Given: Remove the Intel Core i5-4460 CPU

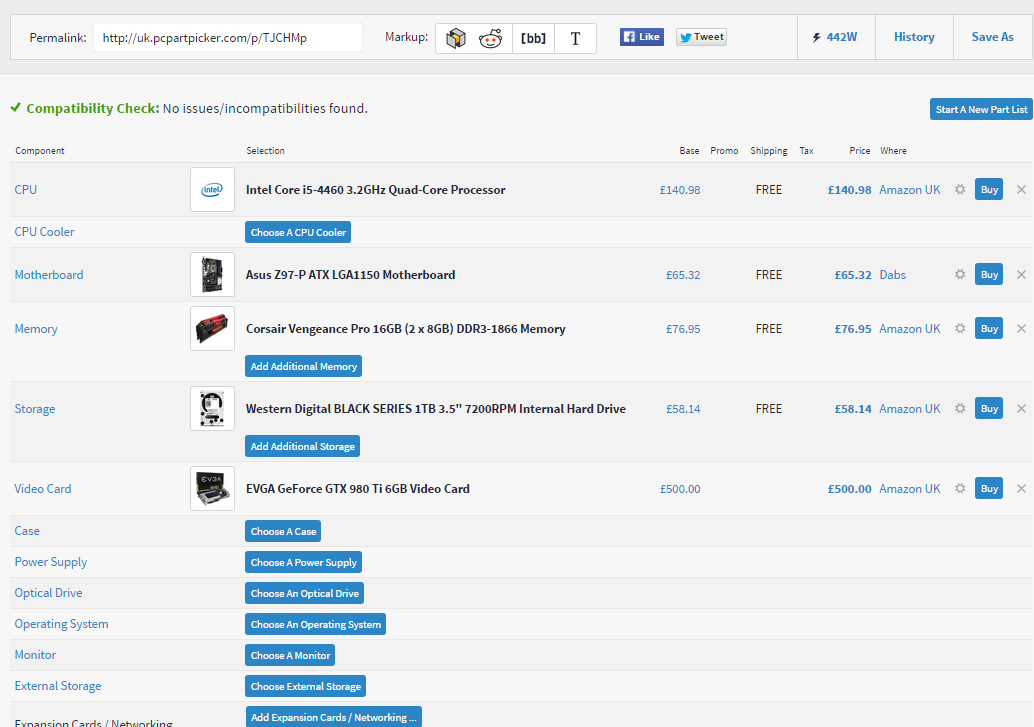Looking at the screenshot, I should (x=1021, y=189).
